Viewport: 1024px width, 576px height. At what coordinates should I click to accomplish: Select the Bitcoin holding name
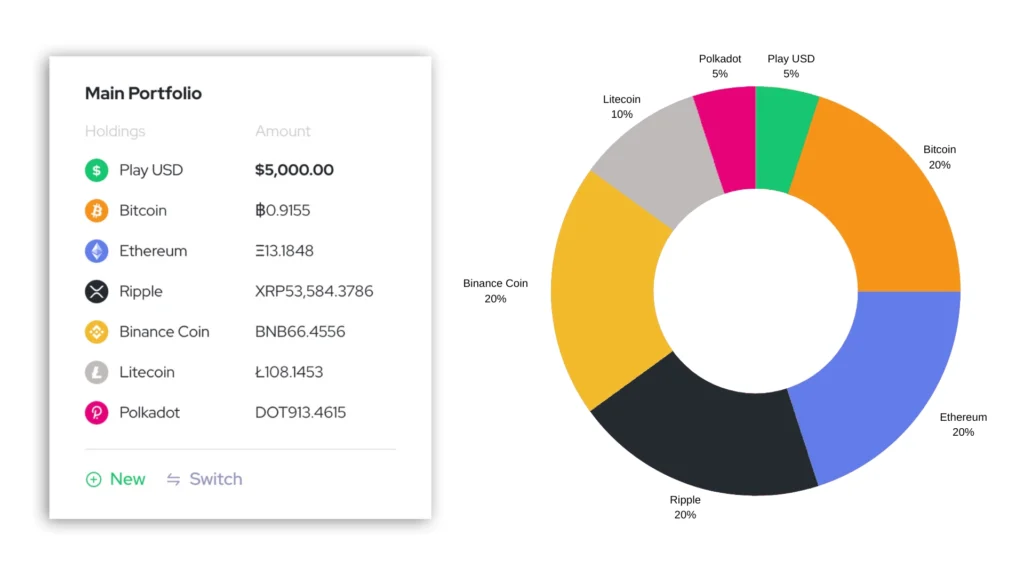point(143,211)
